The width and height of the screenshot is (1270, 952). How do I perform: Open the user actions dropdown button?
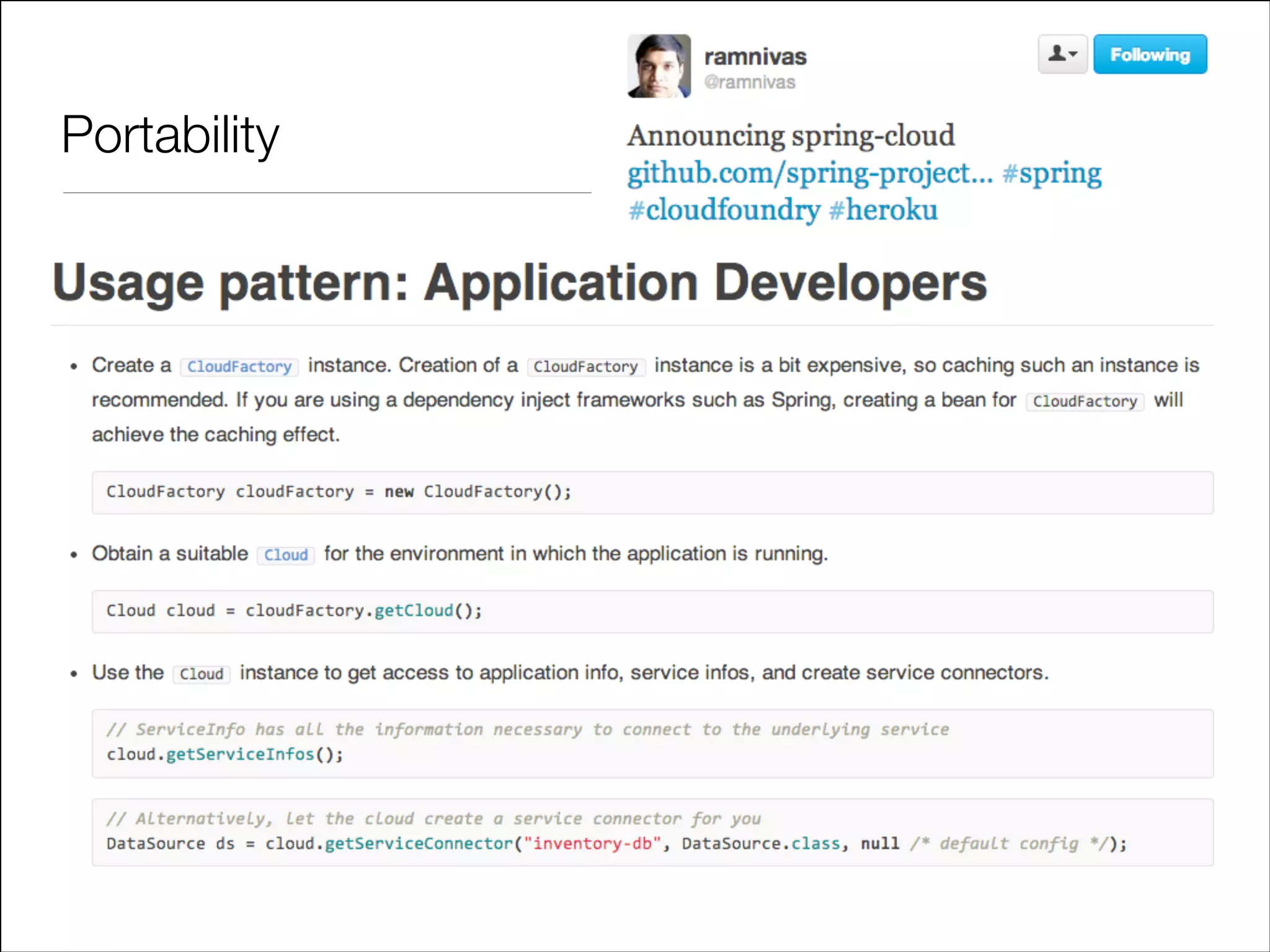click(1062, 55)
